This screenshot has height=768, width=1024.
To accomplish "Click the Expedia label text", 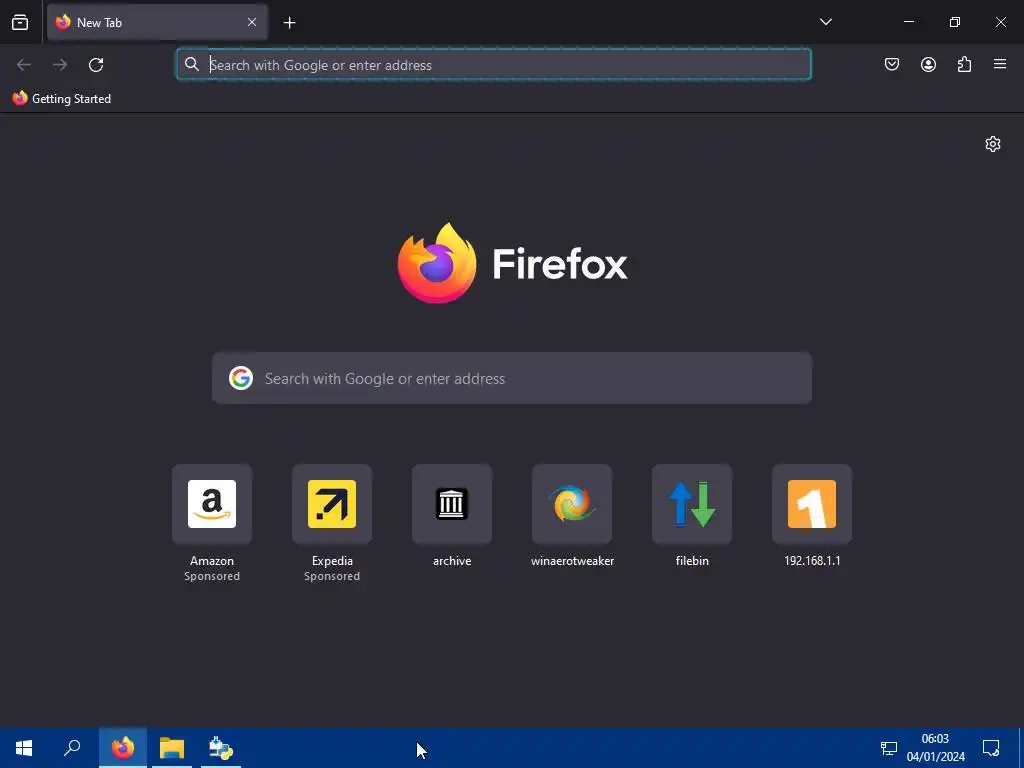I will 332,561.
